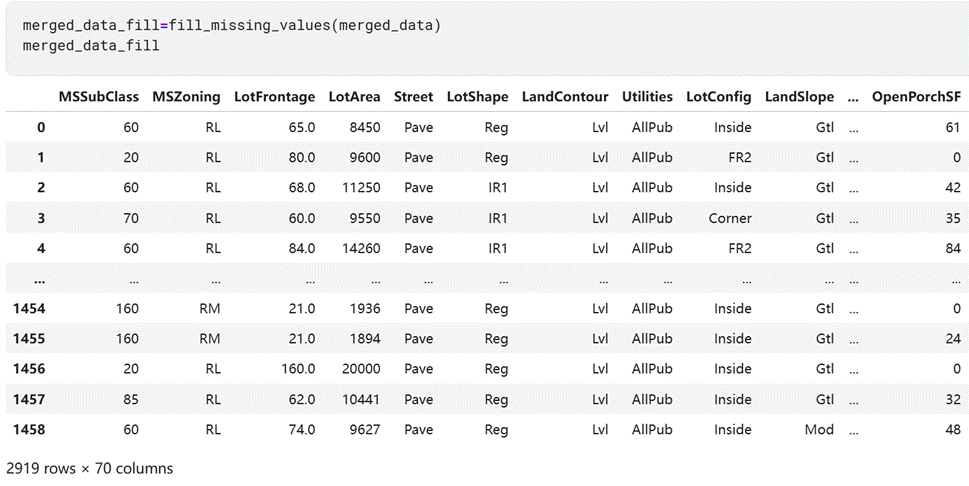Click the LotArea value 9600
The image size is (969, 486).
tap(364, 158)
